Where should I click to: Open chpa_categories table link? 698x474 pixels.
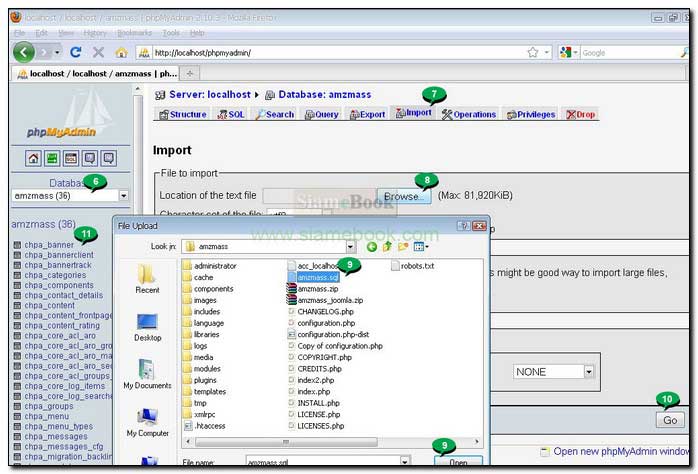point(55,275)
